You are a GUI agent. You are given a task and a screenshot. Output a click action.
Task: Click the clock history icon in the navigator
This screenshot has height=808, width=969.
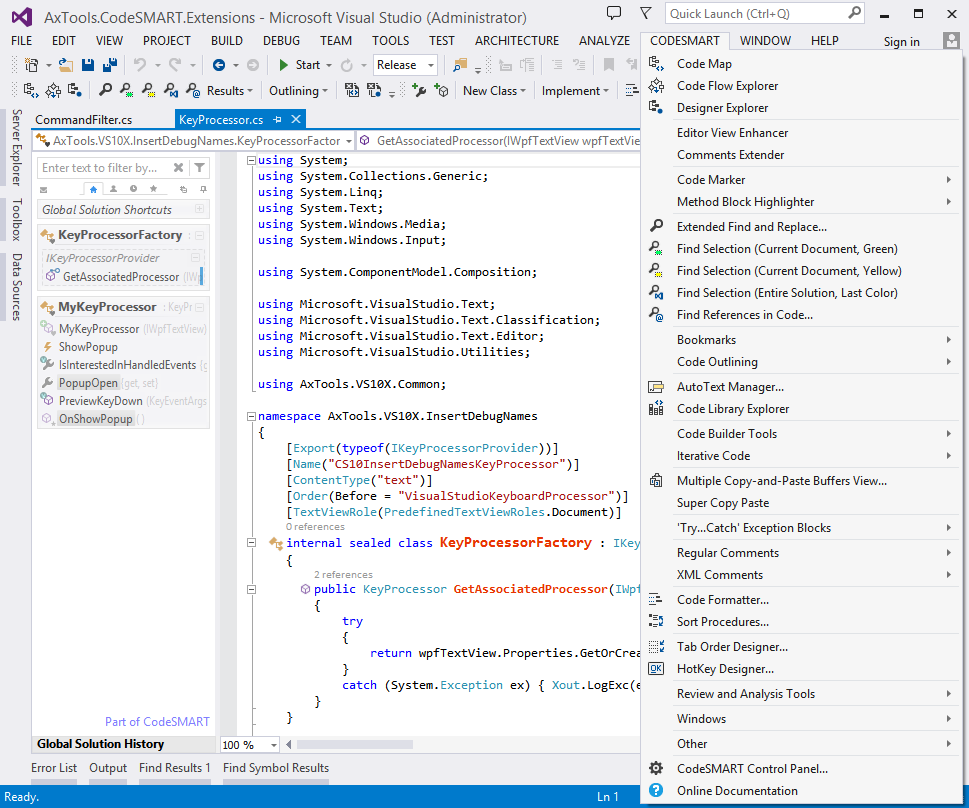[133, 189]
